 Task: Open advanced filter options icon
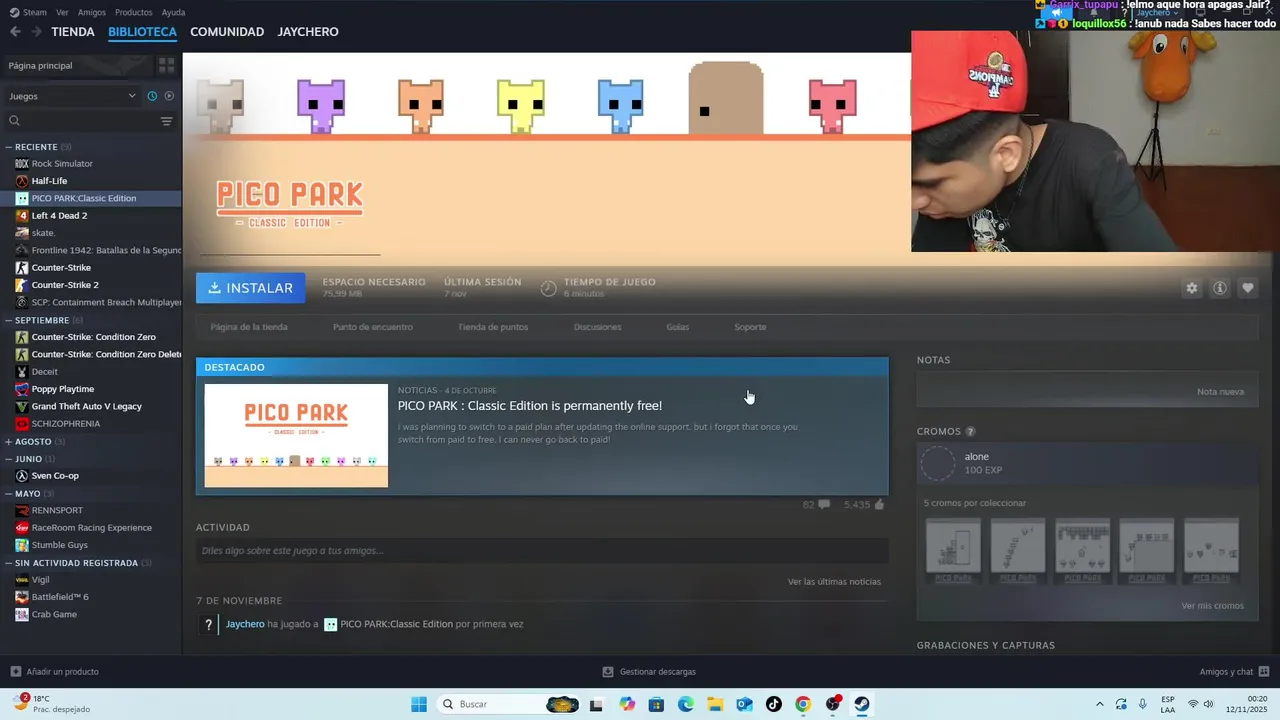166,121
